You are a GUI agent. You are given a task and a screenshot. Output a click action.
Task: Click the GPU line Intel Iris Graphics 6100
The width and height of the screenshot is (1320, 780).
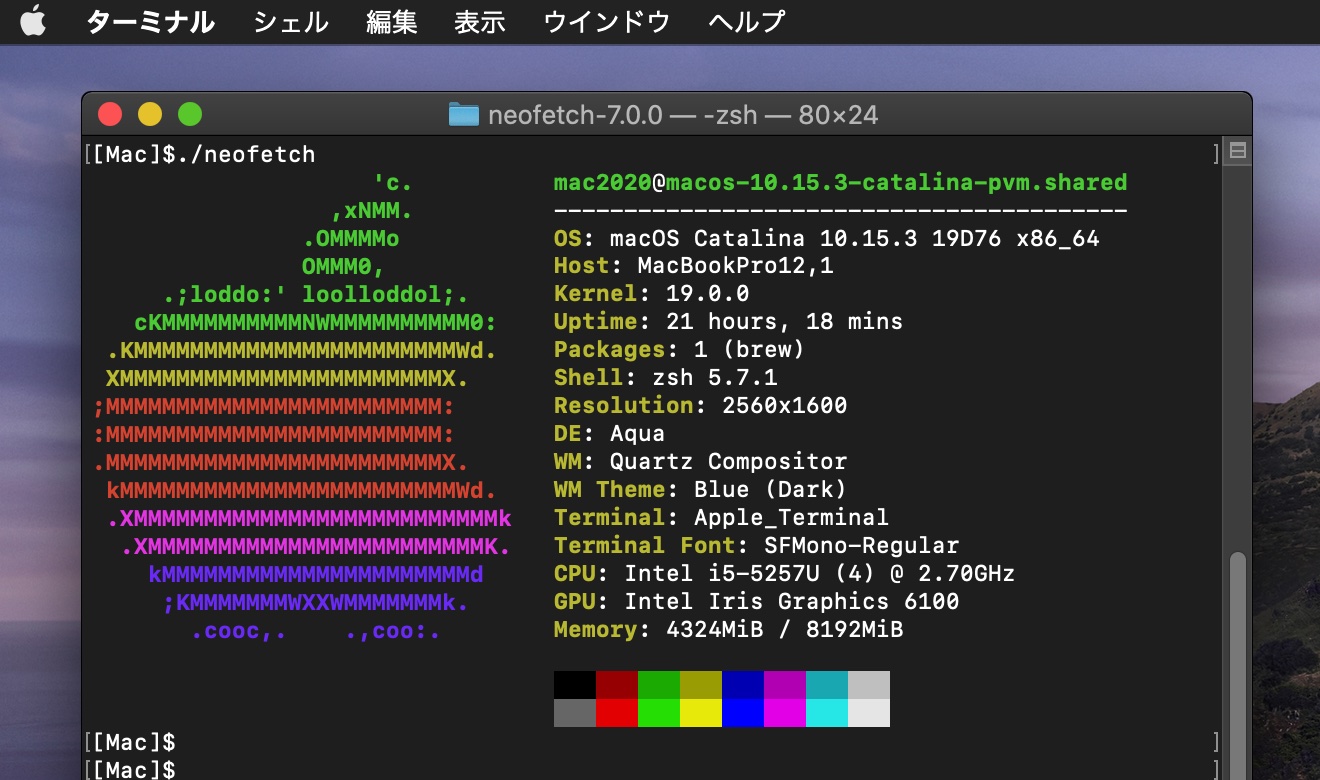(756, 603)
